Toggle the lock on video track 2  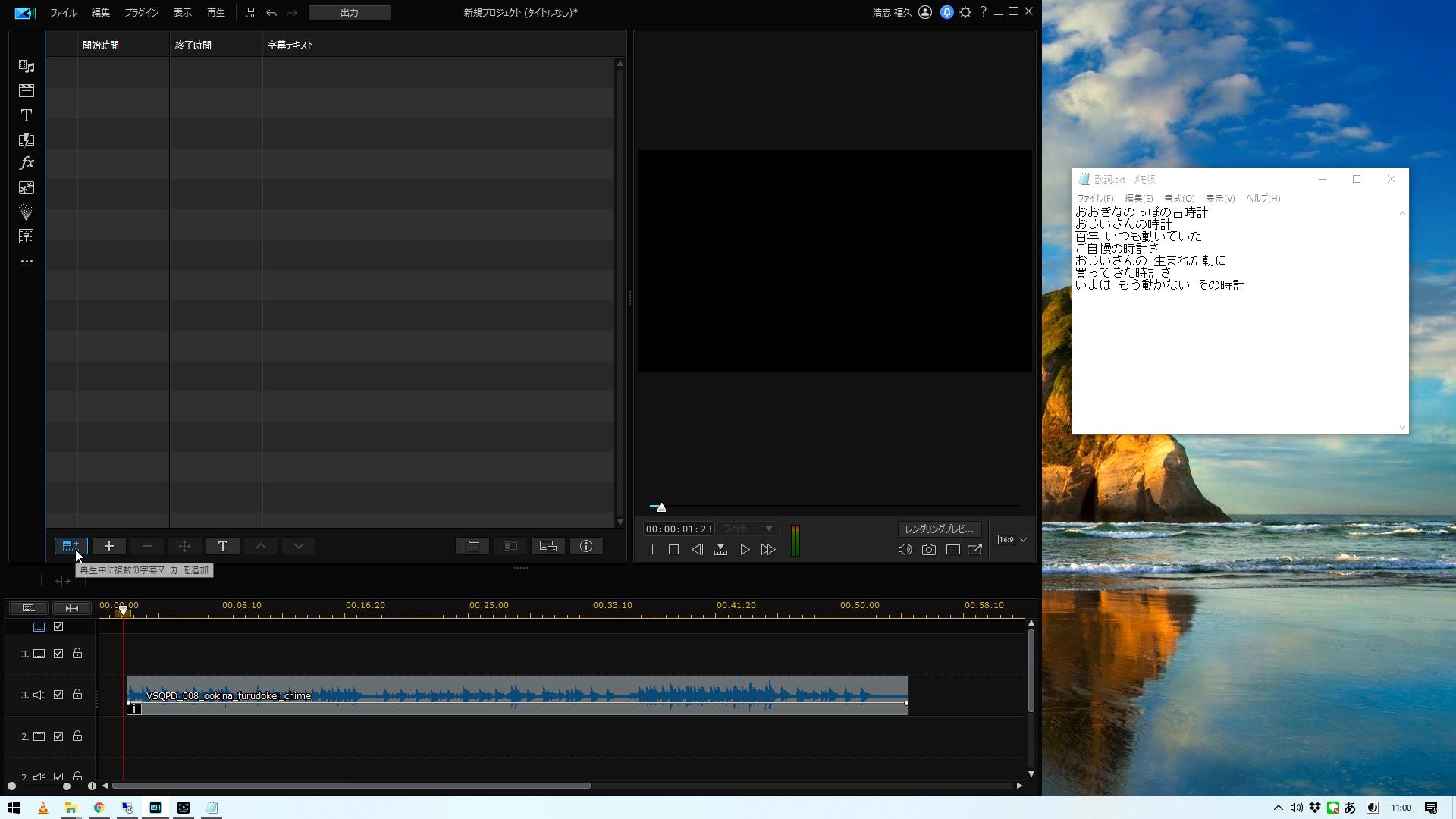click(x=77, y=736)
